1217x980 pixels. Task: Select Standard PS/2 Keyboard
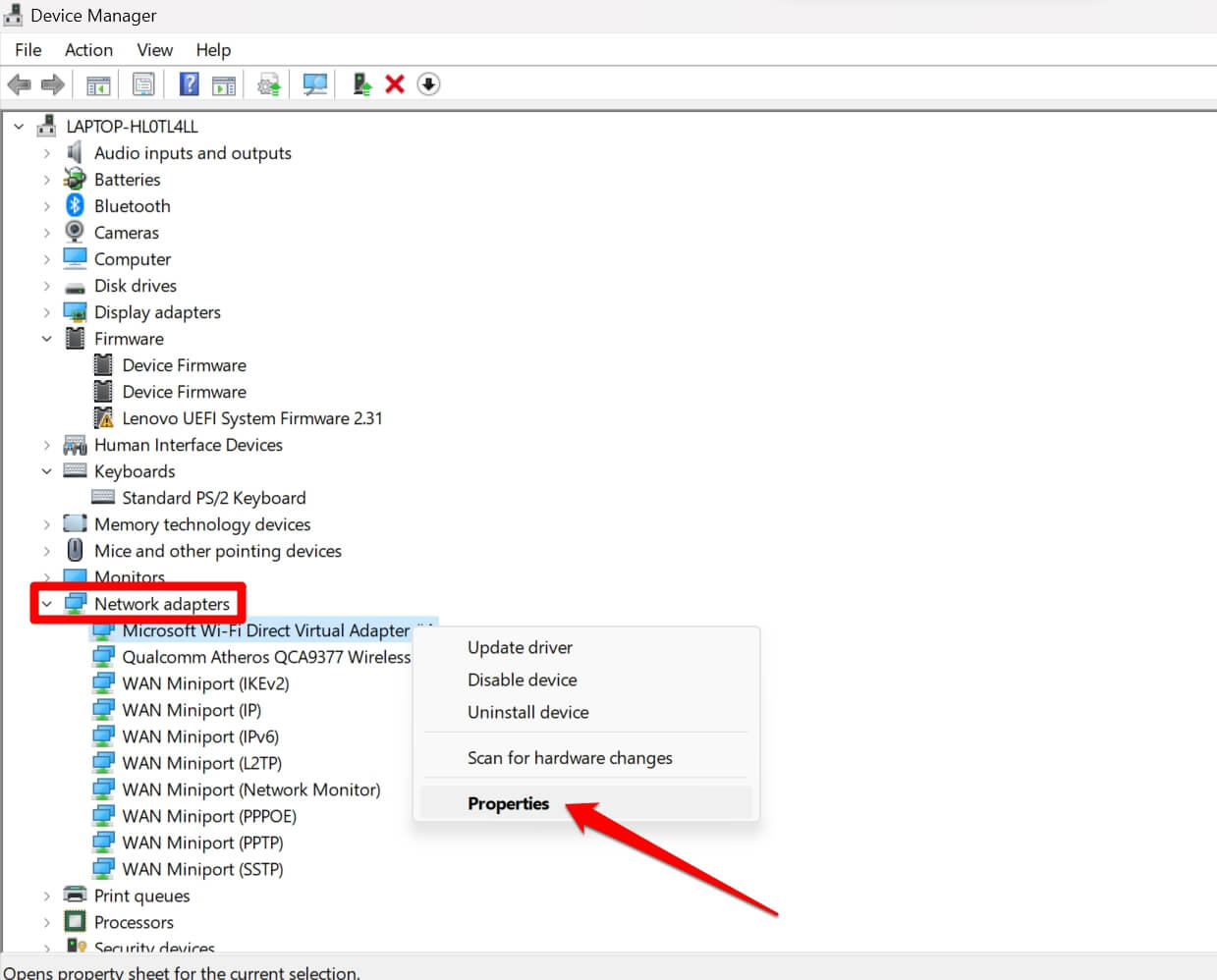click(214, 498)
